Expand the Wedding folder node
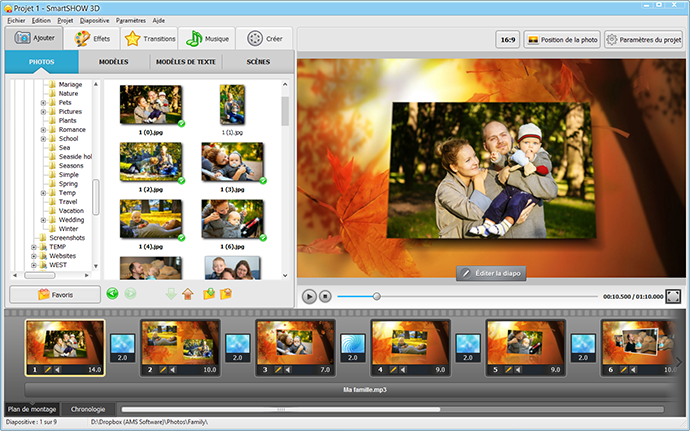Image resolution: width=690 pixels, height=431 pixels. pyautogui.click(x=43, y=219)
